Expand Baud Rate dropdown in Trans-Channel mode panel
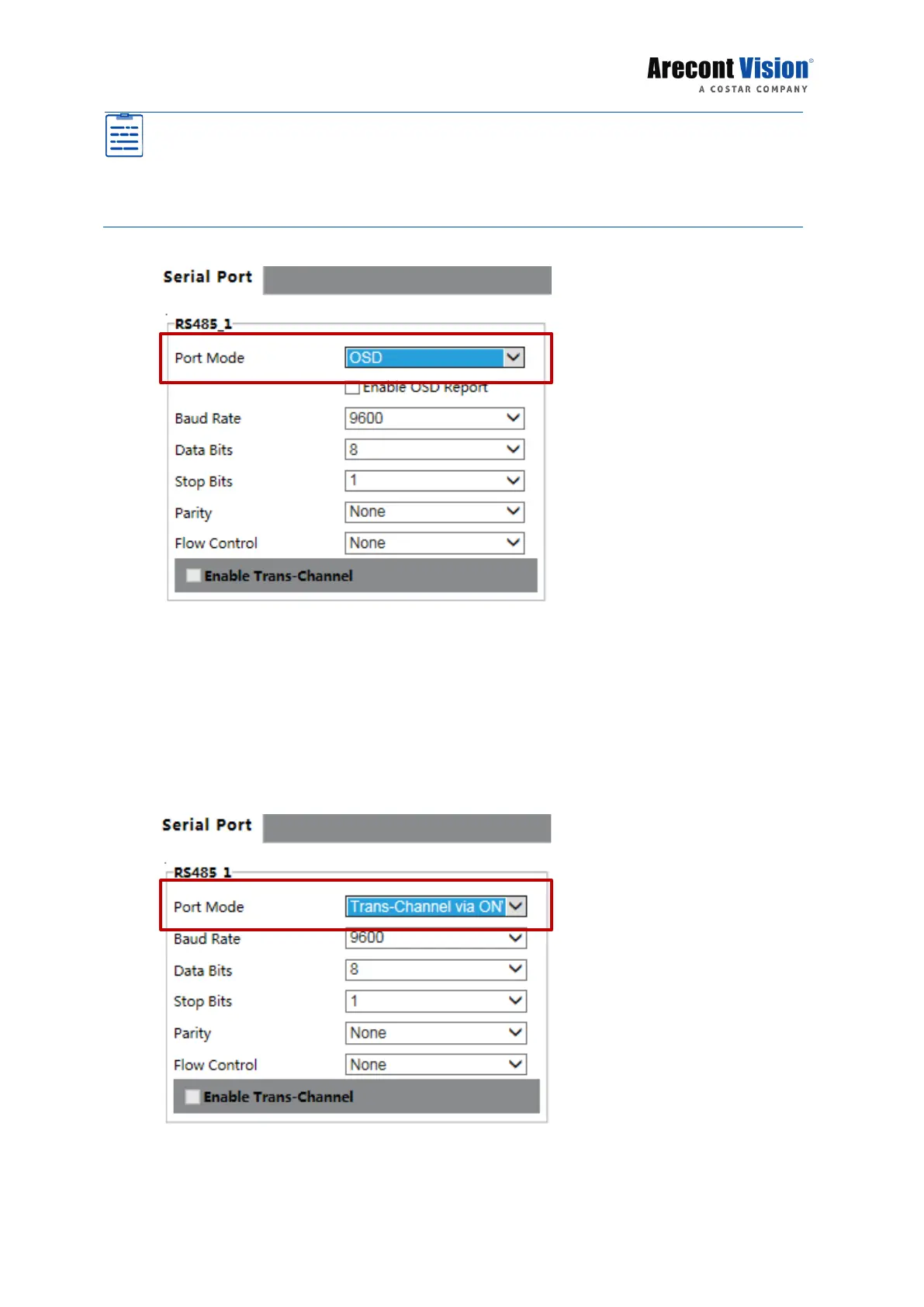The height and width of the screenshot is (1307, 924). point(435,938)
